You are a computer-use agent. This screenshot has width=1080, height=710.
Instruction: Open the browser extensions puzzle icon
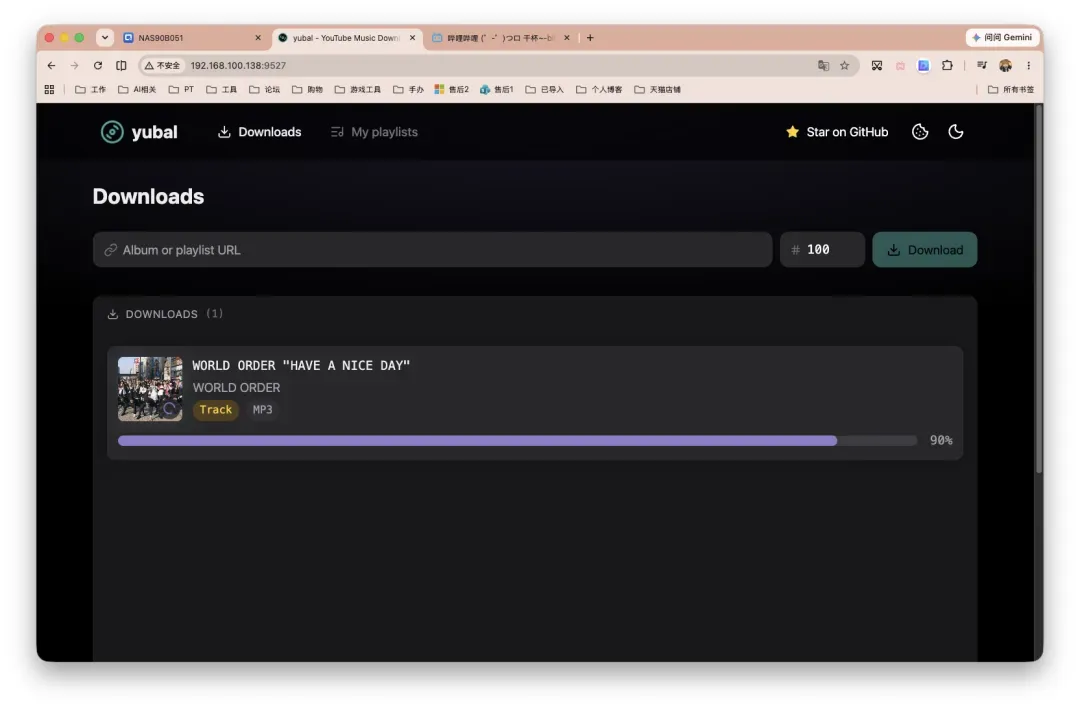(x=947, y=65)
